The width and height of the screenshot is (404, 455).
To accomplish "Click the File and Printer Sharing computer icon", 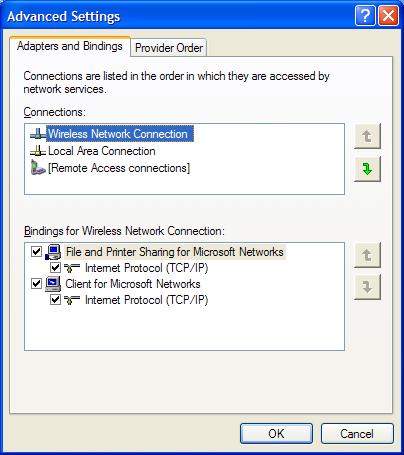I will click(53, 252).
